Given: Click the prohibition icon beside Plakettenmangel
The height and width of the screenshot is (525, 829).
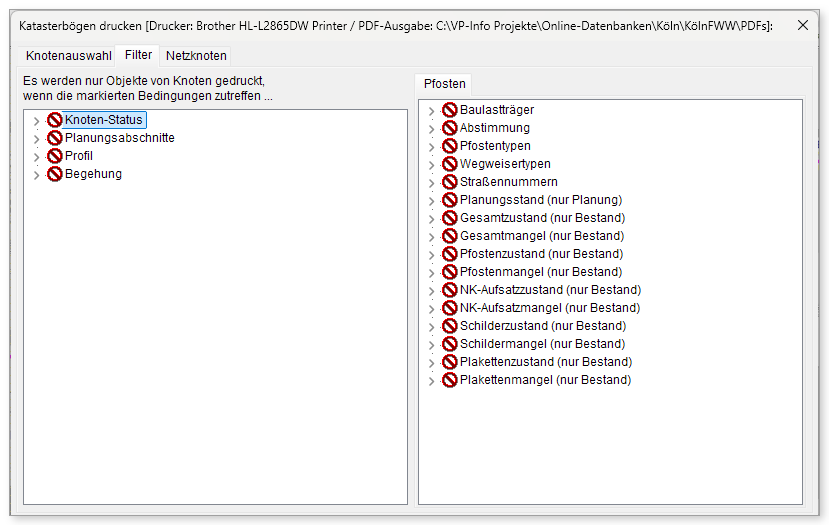Looking at the screenshot, I should tap(449, 380).
